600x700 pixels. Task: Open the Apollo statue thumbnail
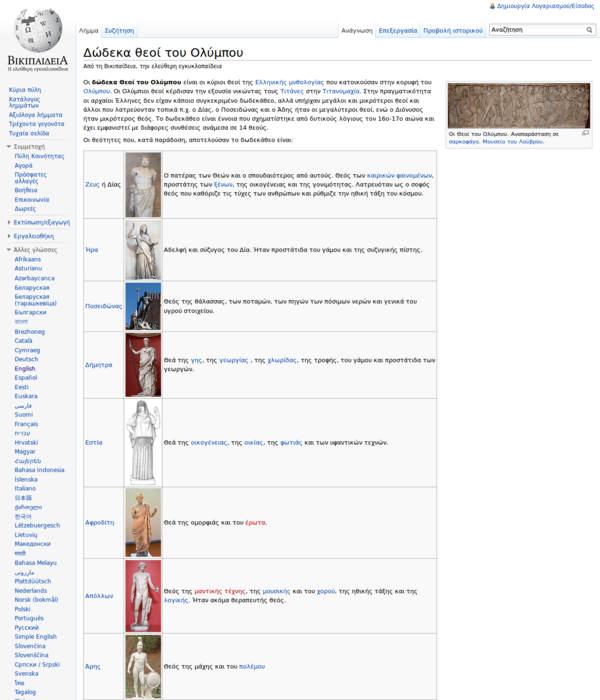143,596
